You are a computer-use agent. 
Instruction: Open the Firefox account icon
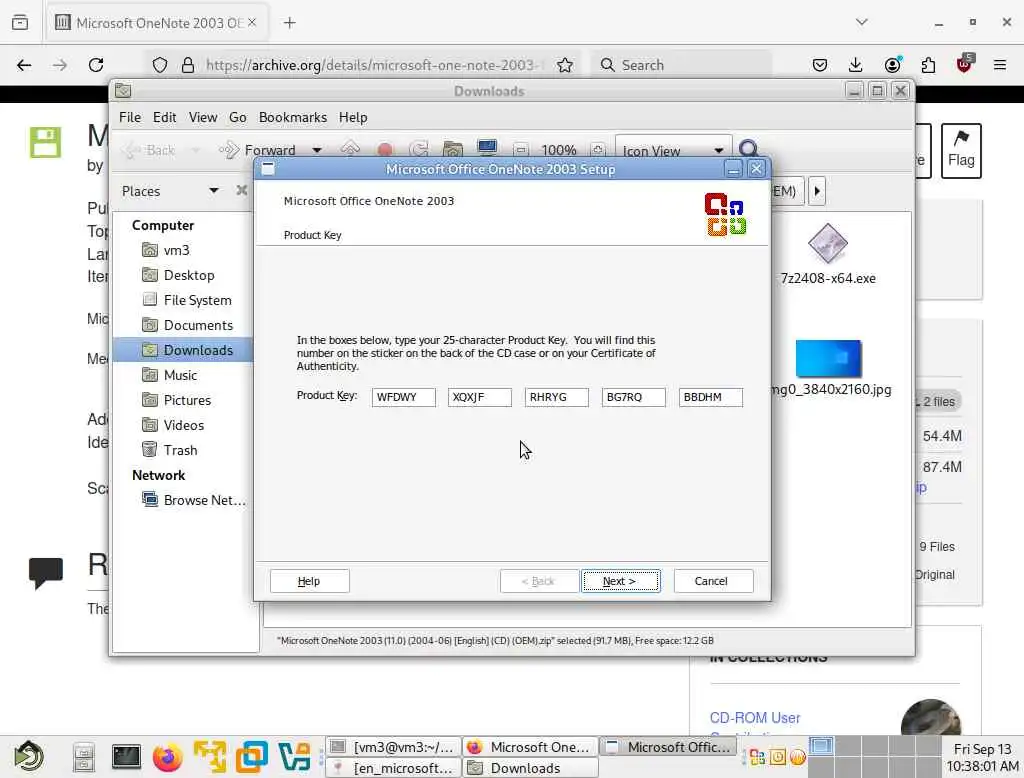[x=892, y=65]
